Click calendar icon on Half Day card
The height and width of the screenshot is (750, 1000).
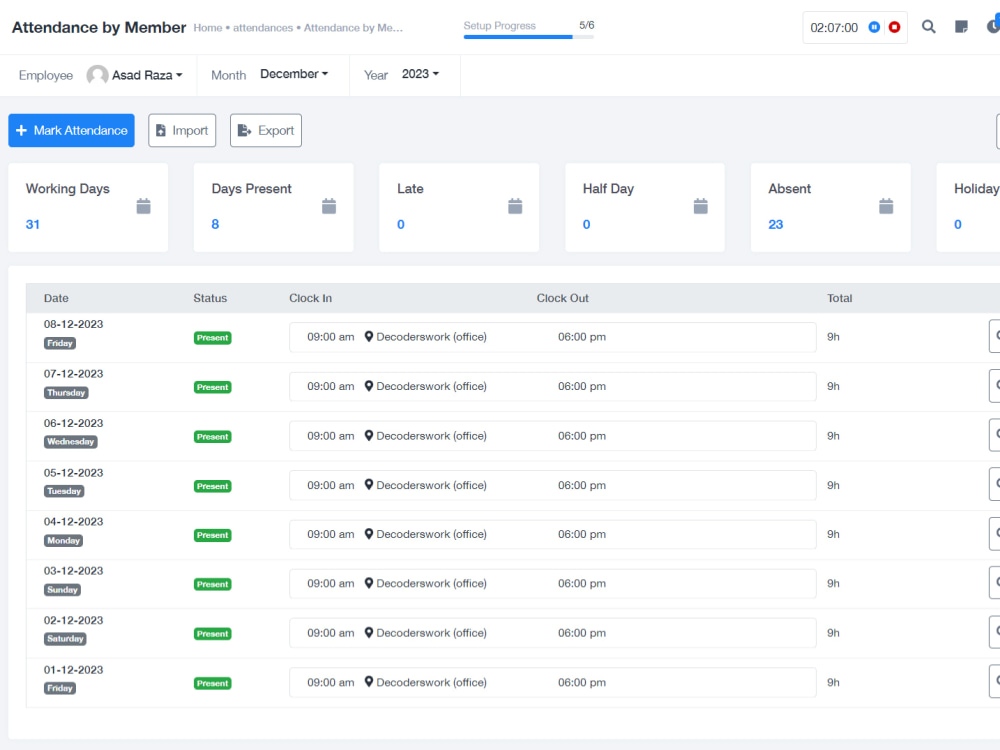[x=701, y=206]
